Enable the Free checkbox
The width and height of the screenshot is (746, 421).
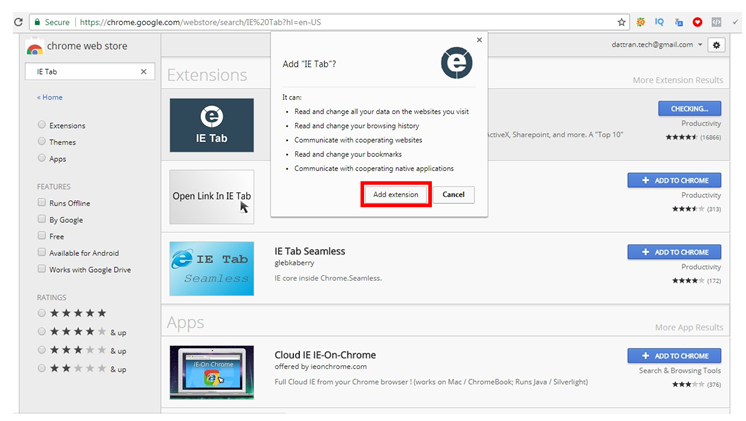pyautogui.click(x=42, y=235)
